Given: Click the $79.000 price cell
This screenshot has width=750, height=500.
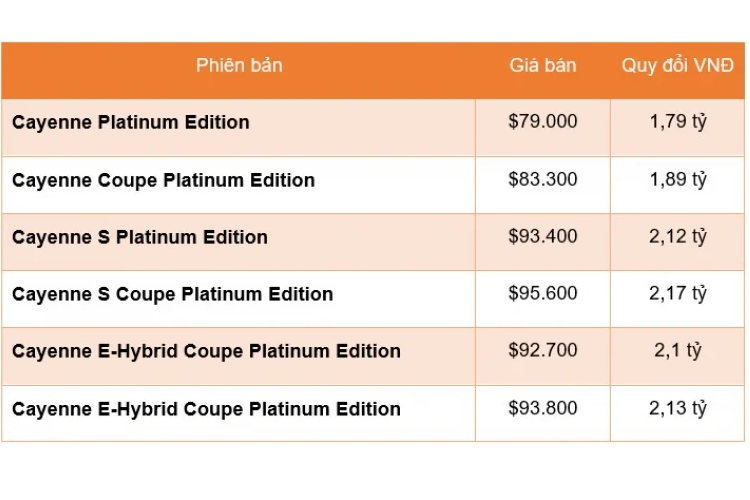Looking at the screenshot, I should coord(543,122).
